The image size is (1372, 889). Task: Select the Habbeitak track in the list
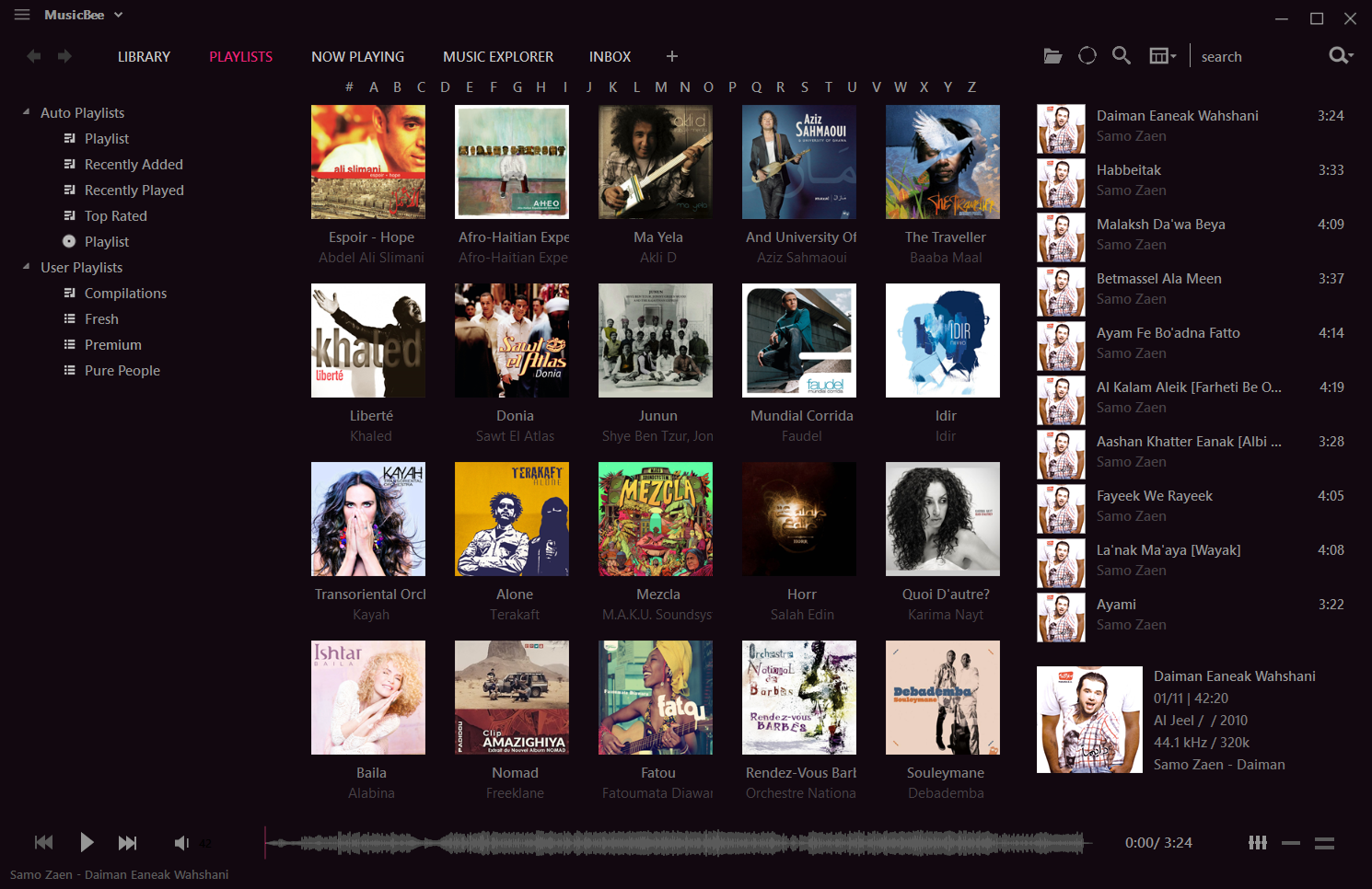pyautogui.click(x=1193, y=183)
